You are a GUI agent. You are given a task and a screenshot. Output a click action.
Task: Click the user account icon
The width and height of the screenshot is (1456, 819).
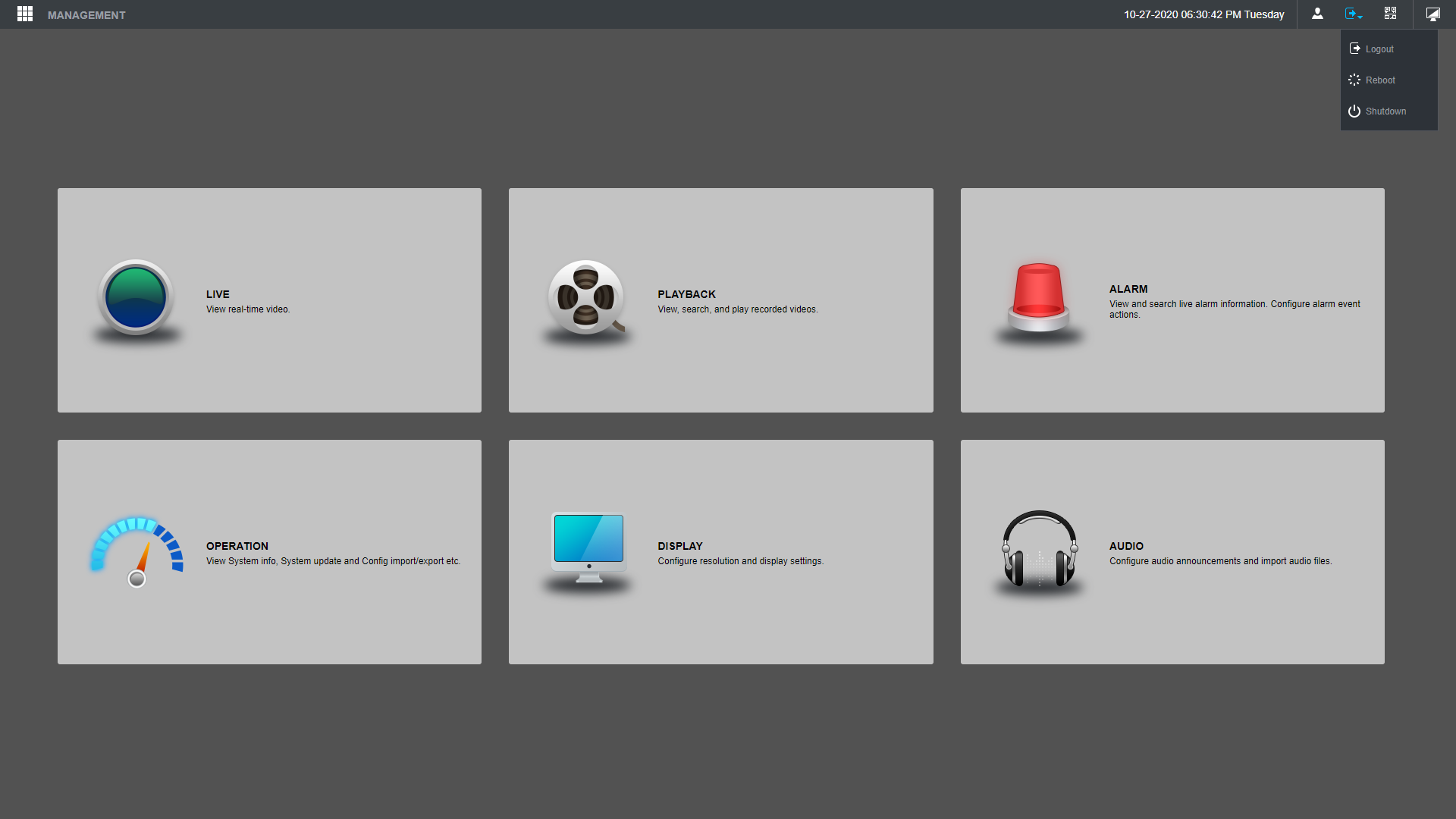pyautogui.click(x=1317, y=14)
